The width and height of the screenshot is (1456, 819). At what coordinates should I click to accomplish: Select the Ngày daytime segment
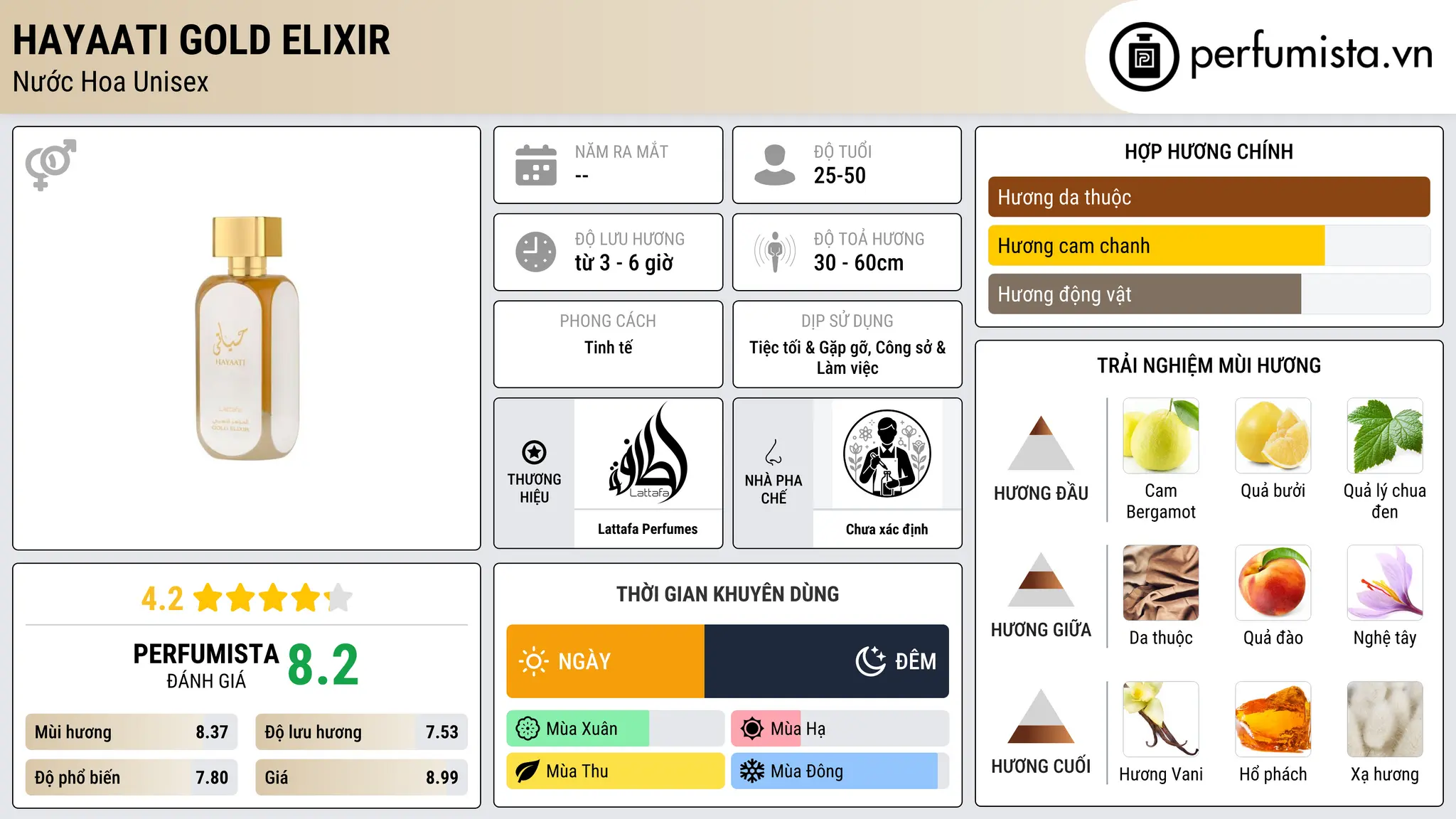pyautogui.click(x=606, y=661)
